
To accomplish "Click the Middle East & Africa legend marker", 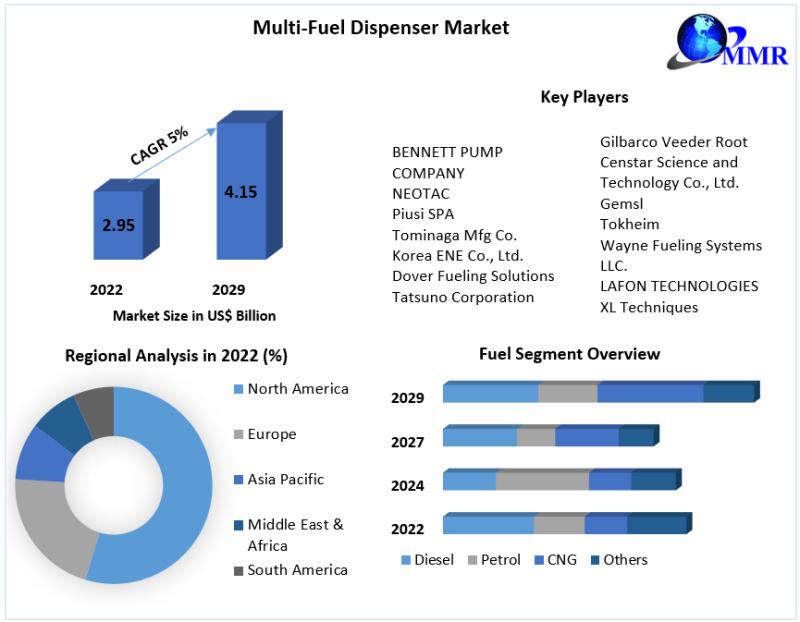I will (238, 525).
